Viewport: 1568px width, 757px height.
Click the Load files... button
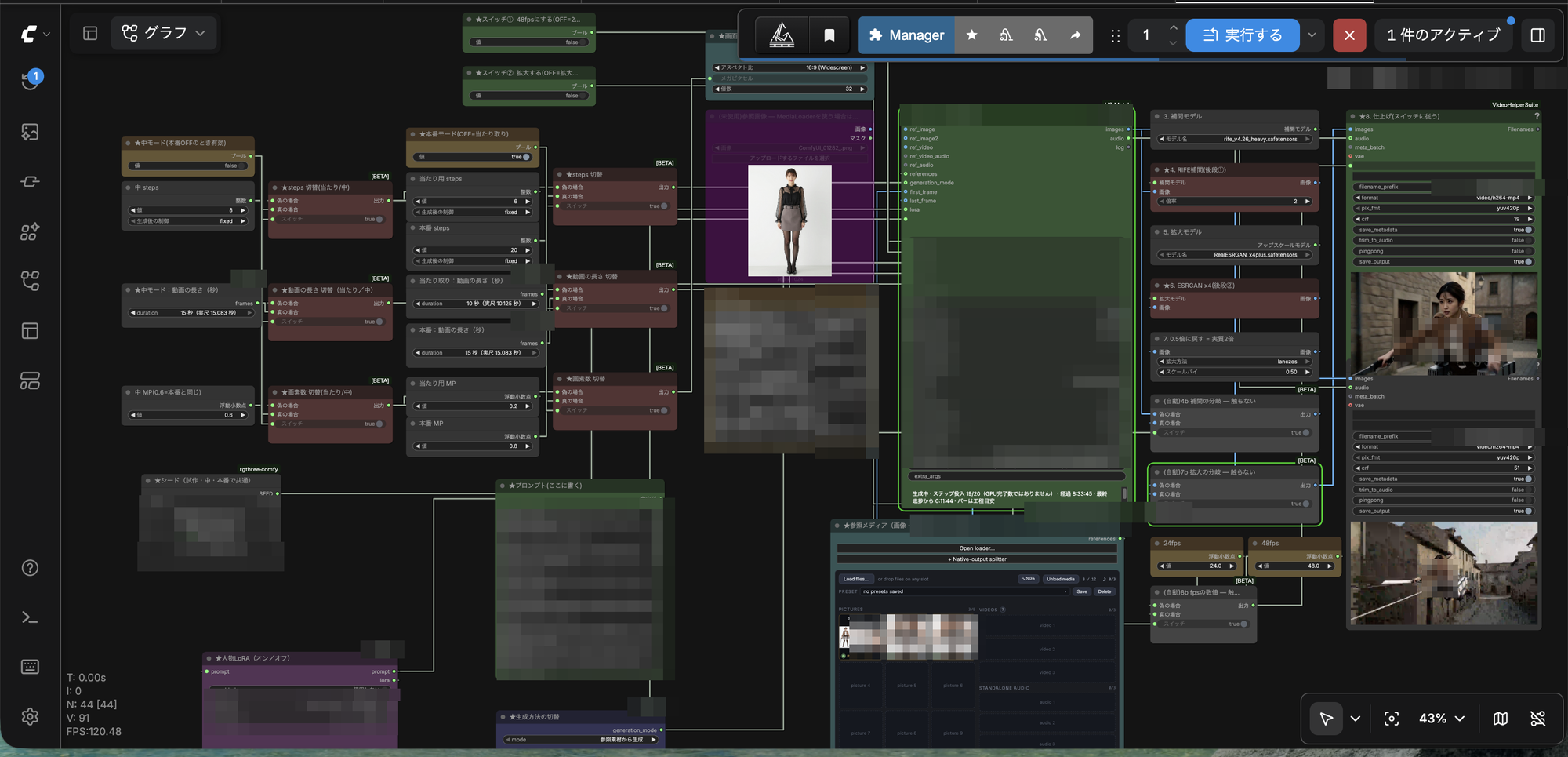coord(855,579)
